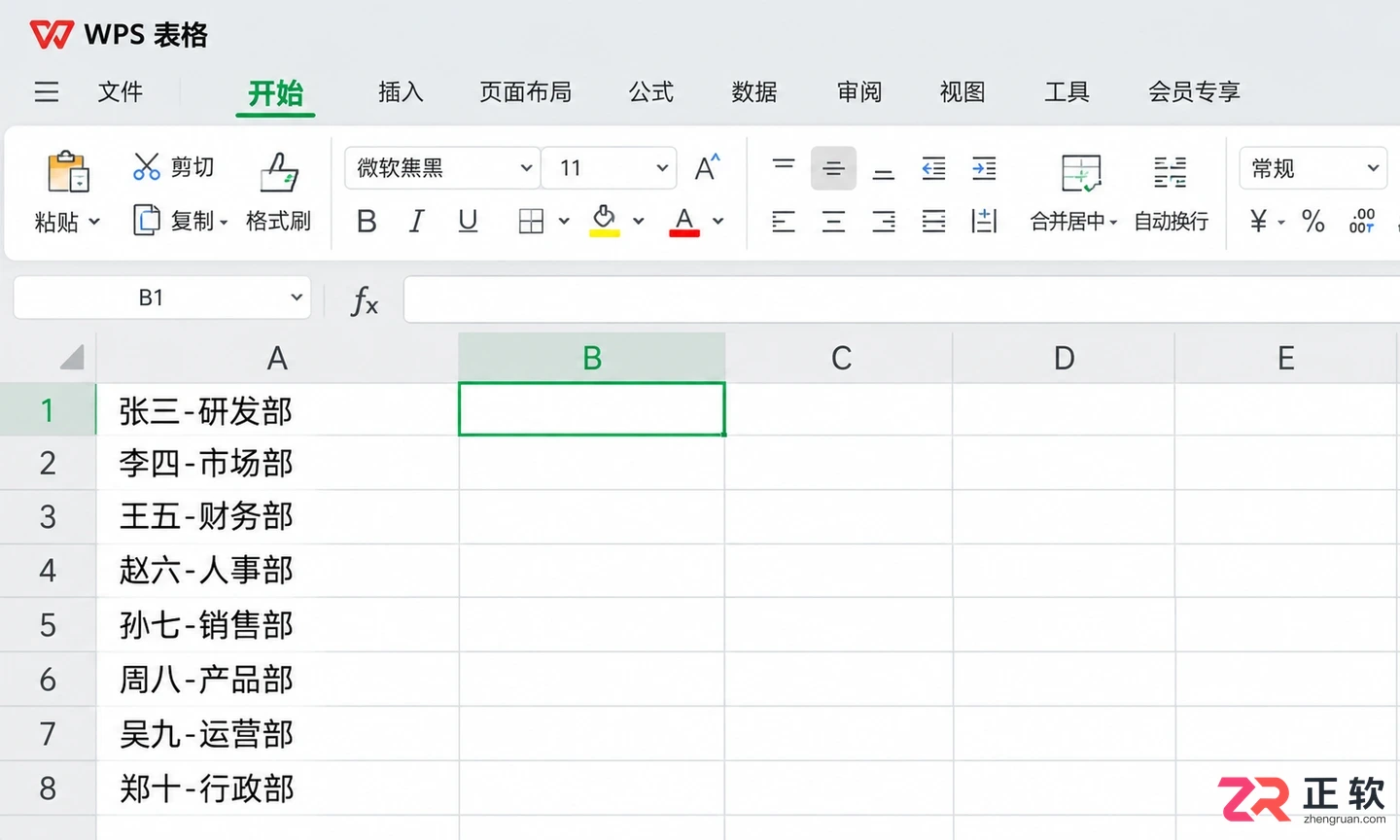Click the increase indent icon
1400x840 pixels.
[984, 168]
